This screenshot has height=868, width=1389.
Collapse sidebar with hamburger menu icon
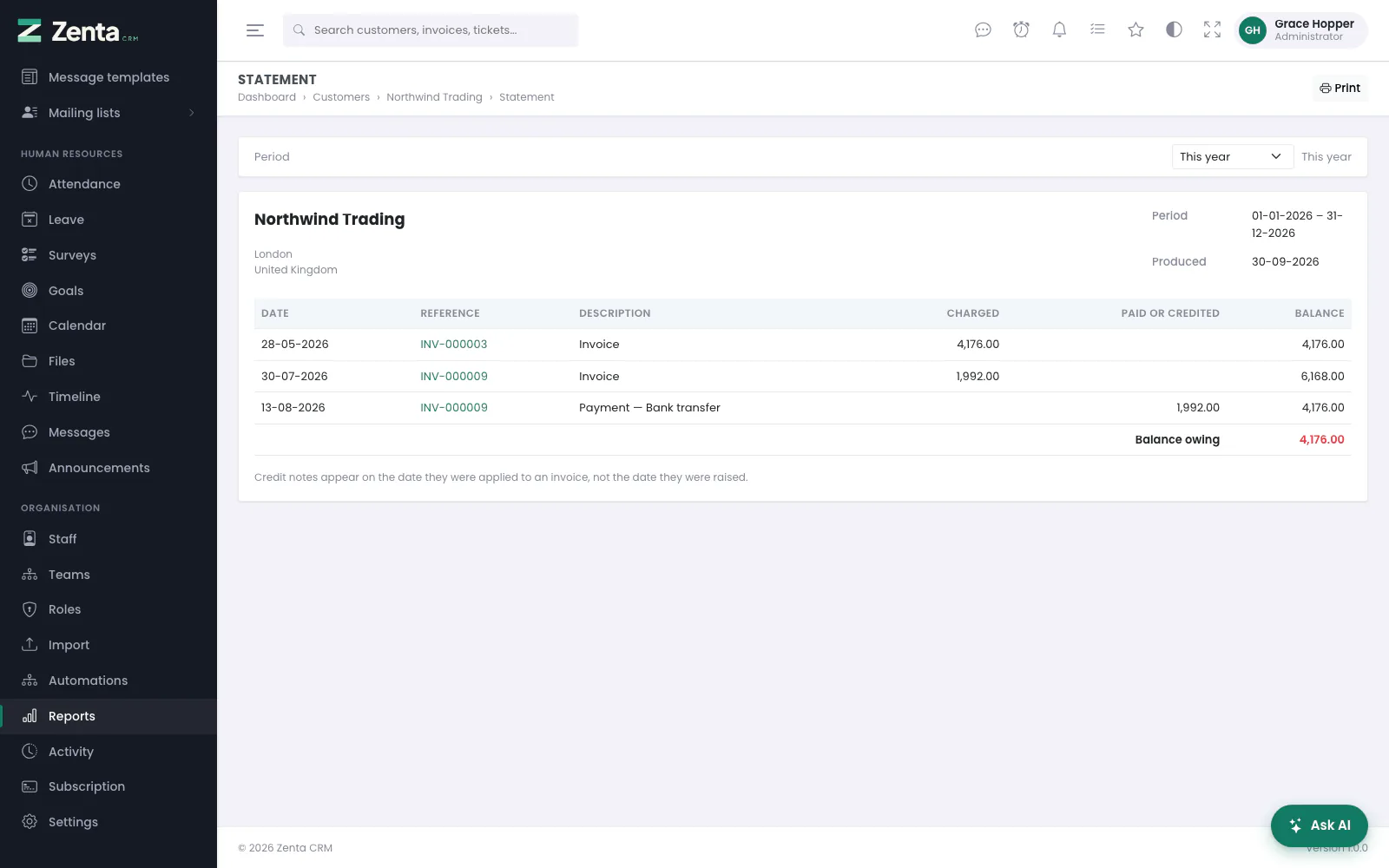255,30
